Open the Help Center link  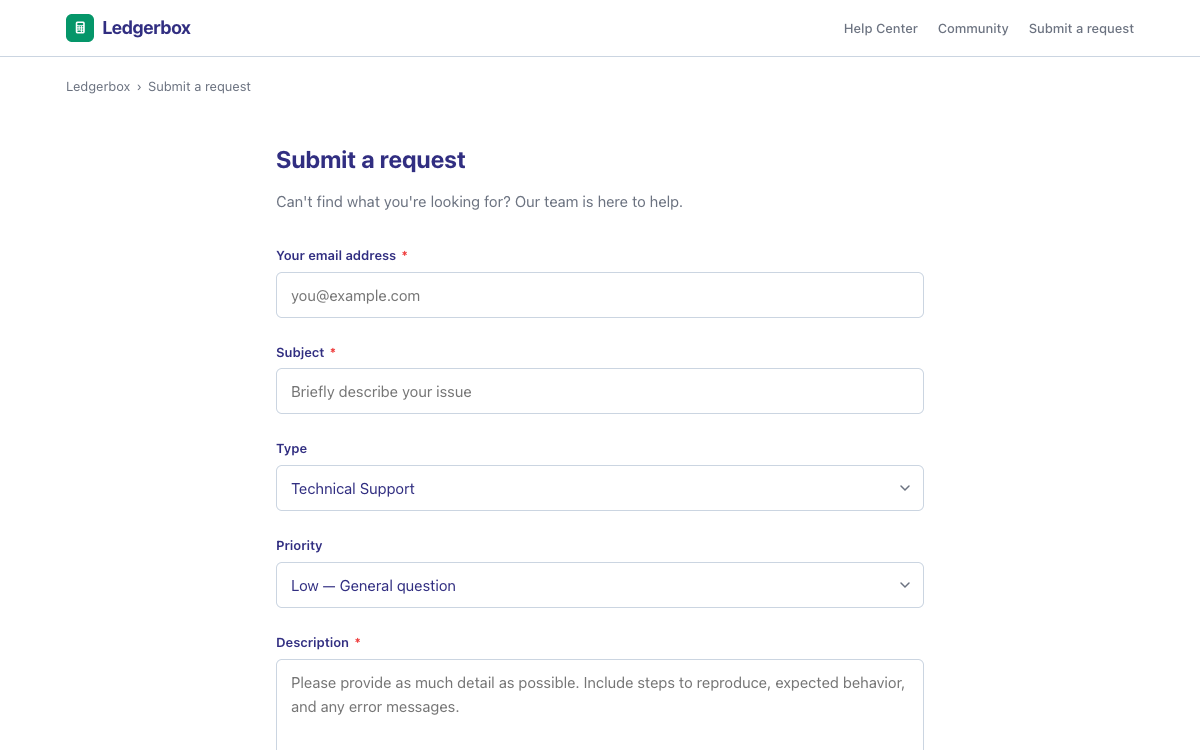coord(880,29)
